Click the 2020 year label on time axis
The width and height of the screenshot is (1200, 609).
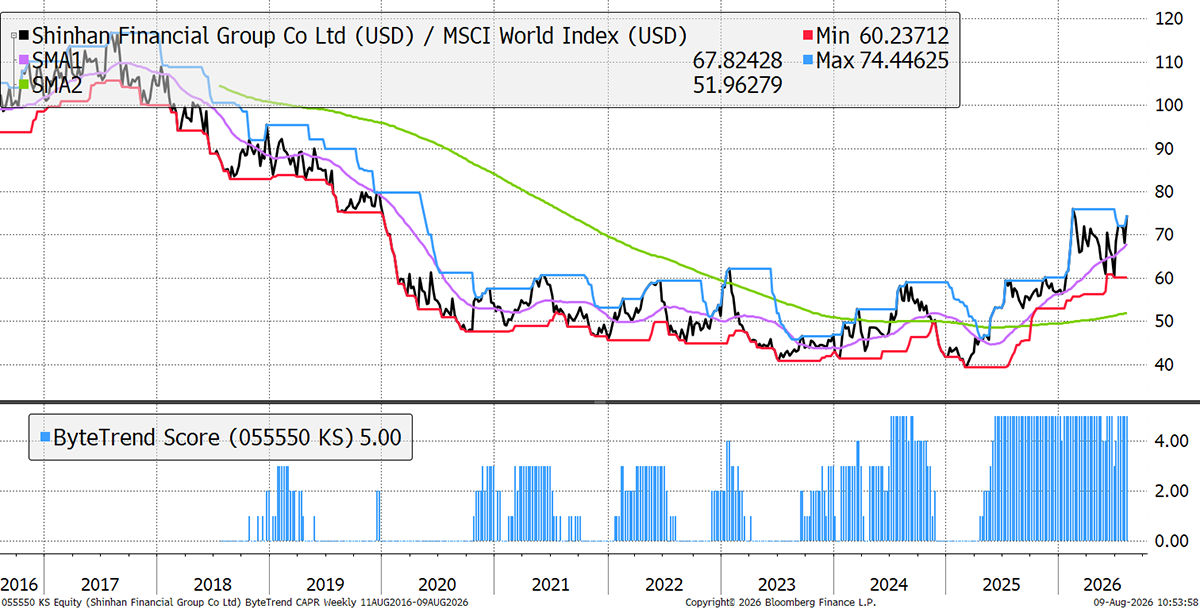pyautogui.click(x=438, y=583)
